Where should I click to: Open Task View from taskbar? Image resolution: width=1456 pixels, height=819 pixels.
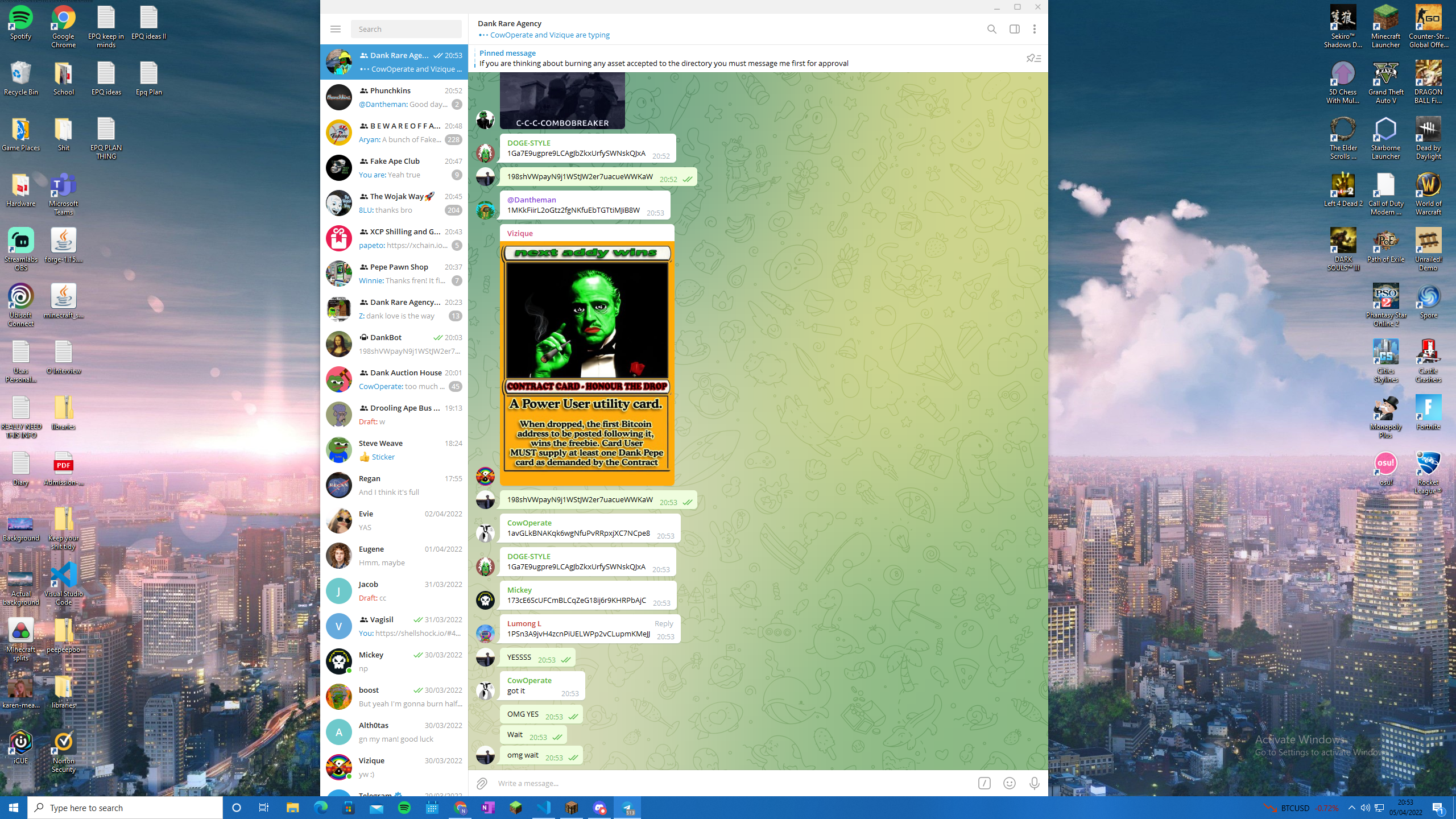264,808
